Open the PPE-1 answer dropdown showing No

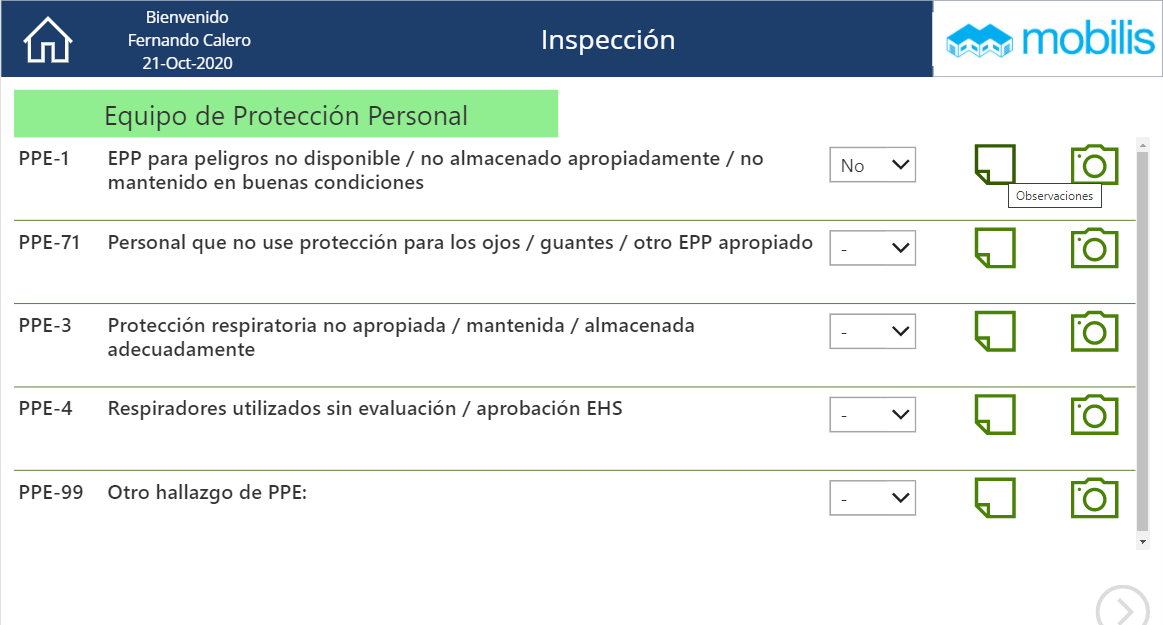click(872, 165)
